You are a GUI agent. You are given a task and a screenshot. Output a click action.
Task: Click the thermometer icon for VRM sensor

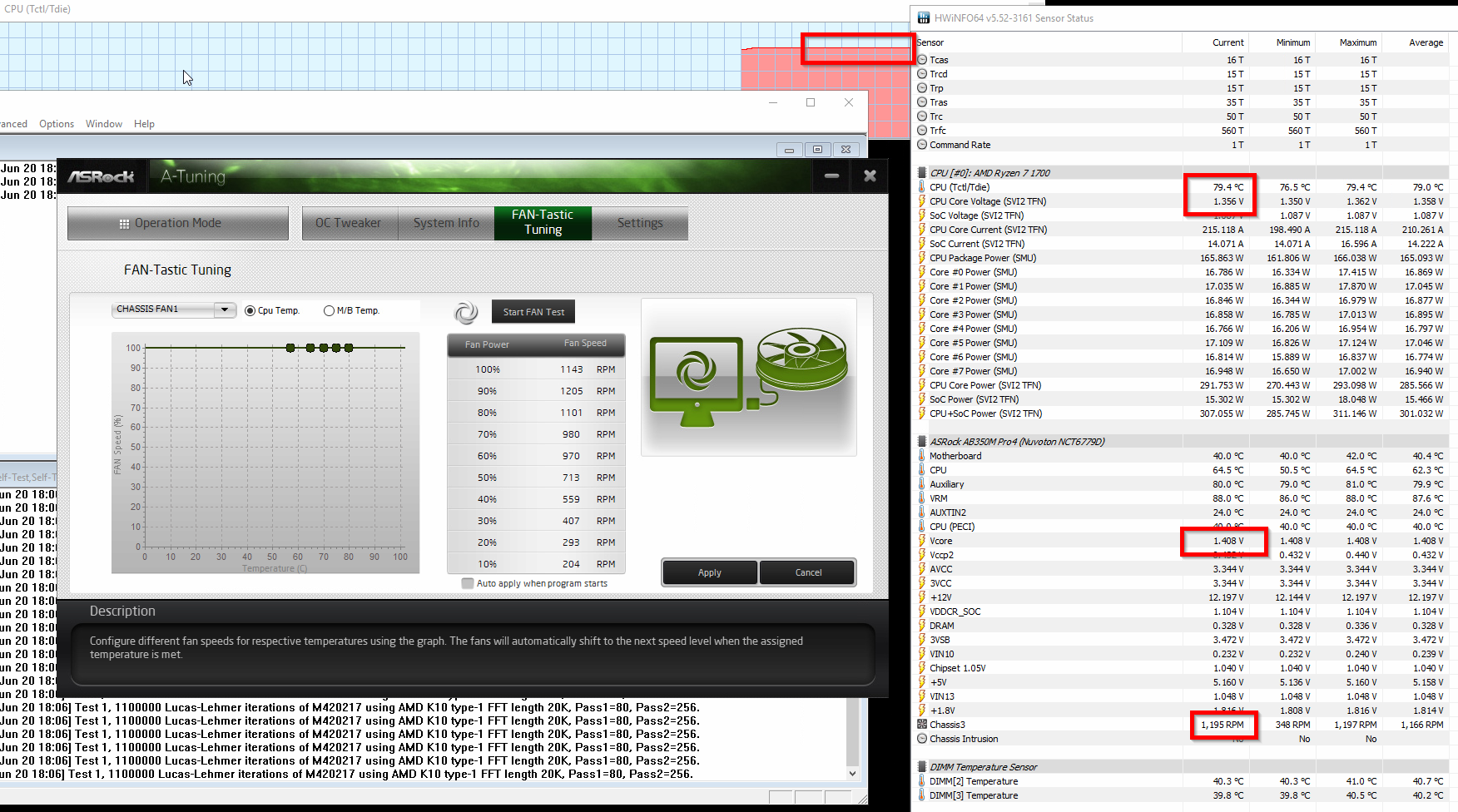point(922,498)
